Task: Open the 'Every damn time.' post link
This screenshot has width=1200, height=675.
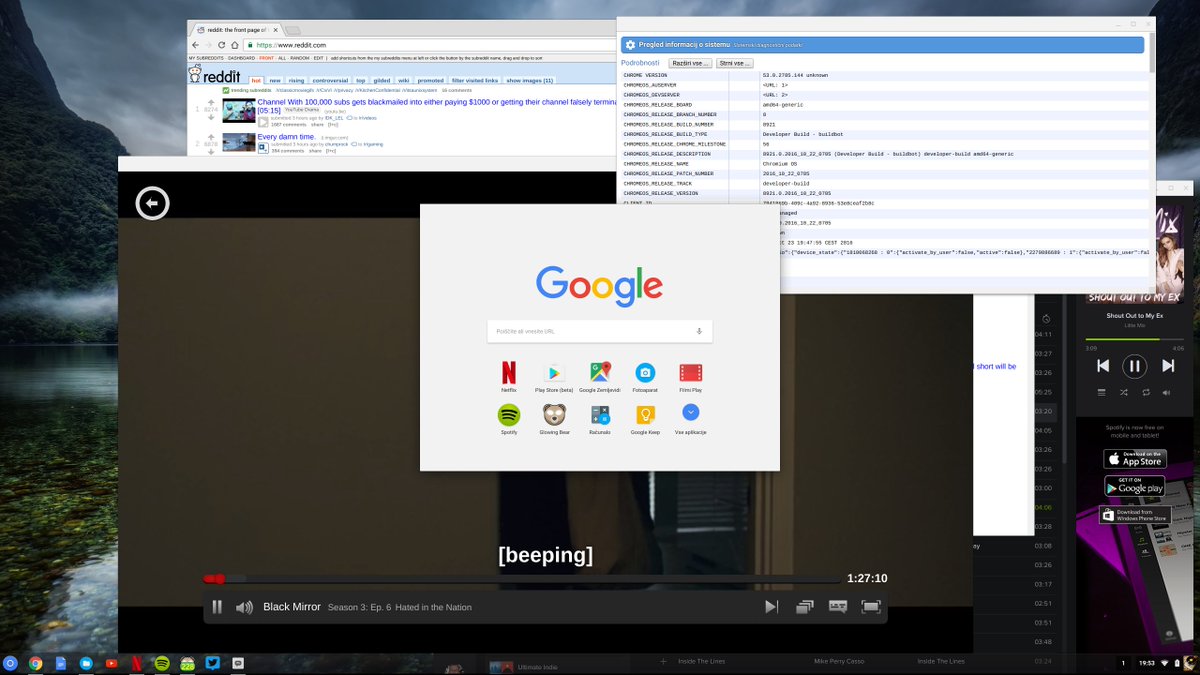Action: coord(286,137)
